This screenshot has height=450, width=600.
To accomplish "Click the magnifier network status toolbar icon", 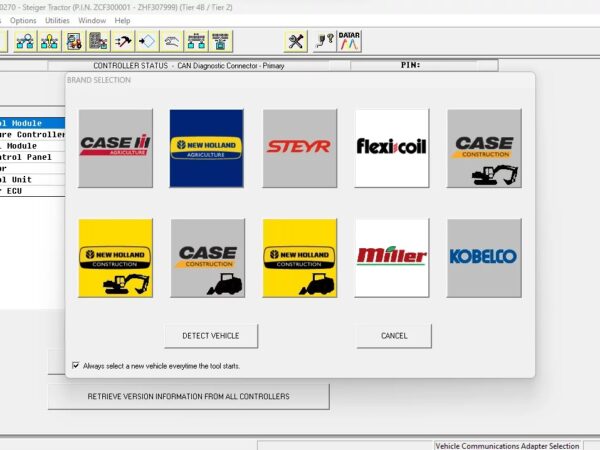I will tap(25, 41).
